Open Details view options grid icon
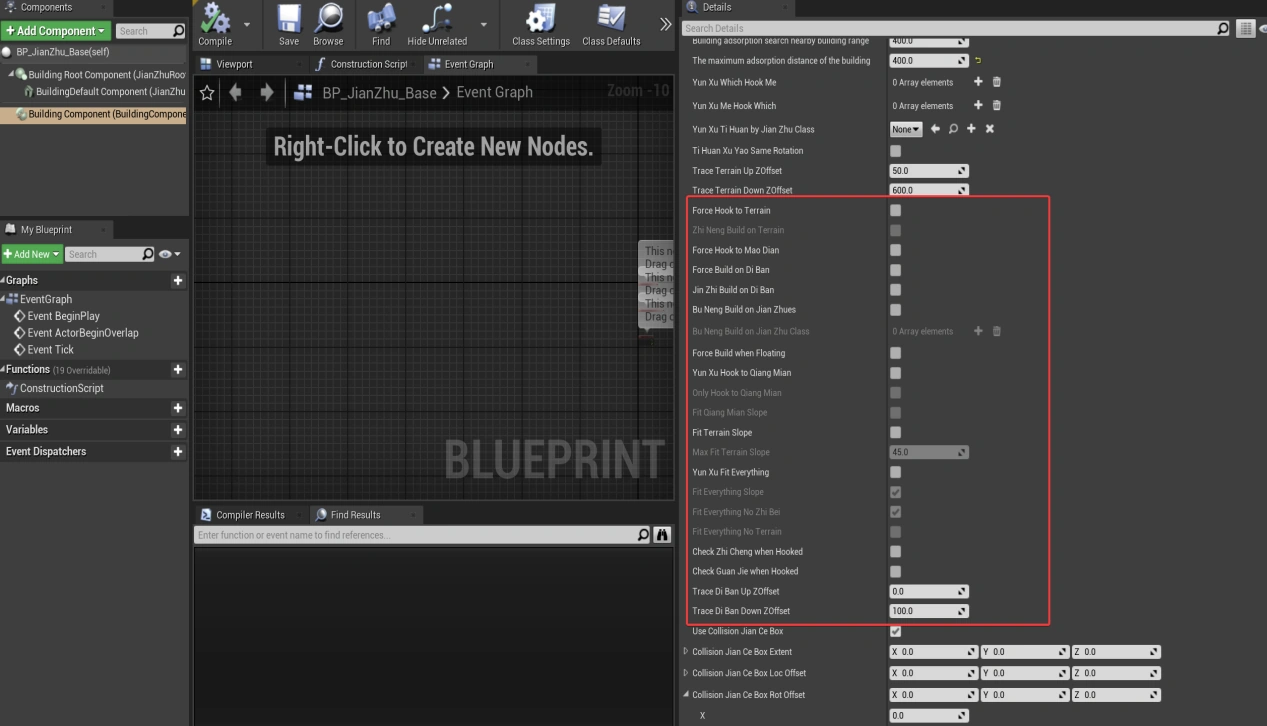 pos(1245,28)
